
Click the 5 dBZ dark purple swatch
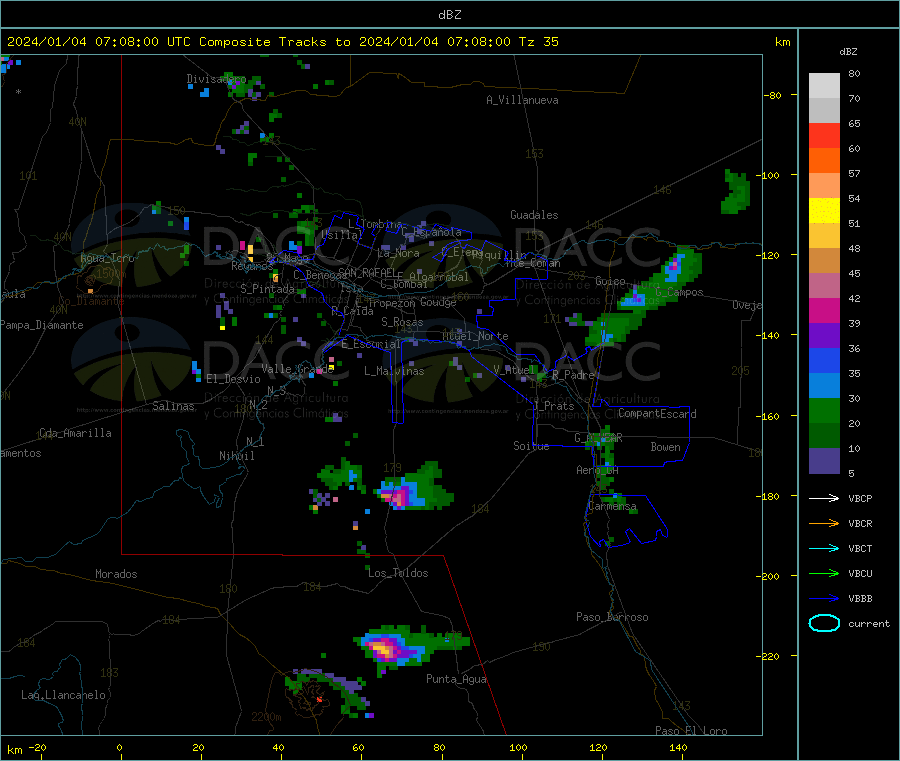[x=824, y=461]
